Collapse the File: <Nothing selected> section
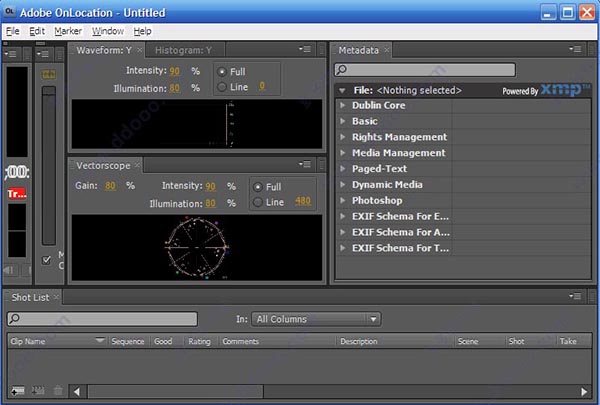The width and height of the screenshot is (600, 405). point(342,91)
